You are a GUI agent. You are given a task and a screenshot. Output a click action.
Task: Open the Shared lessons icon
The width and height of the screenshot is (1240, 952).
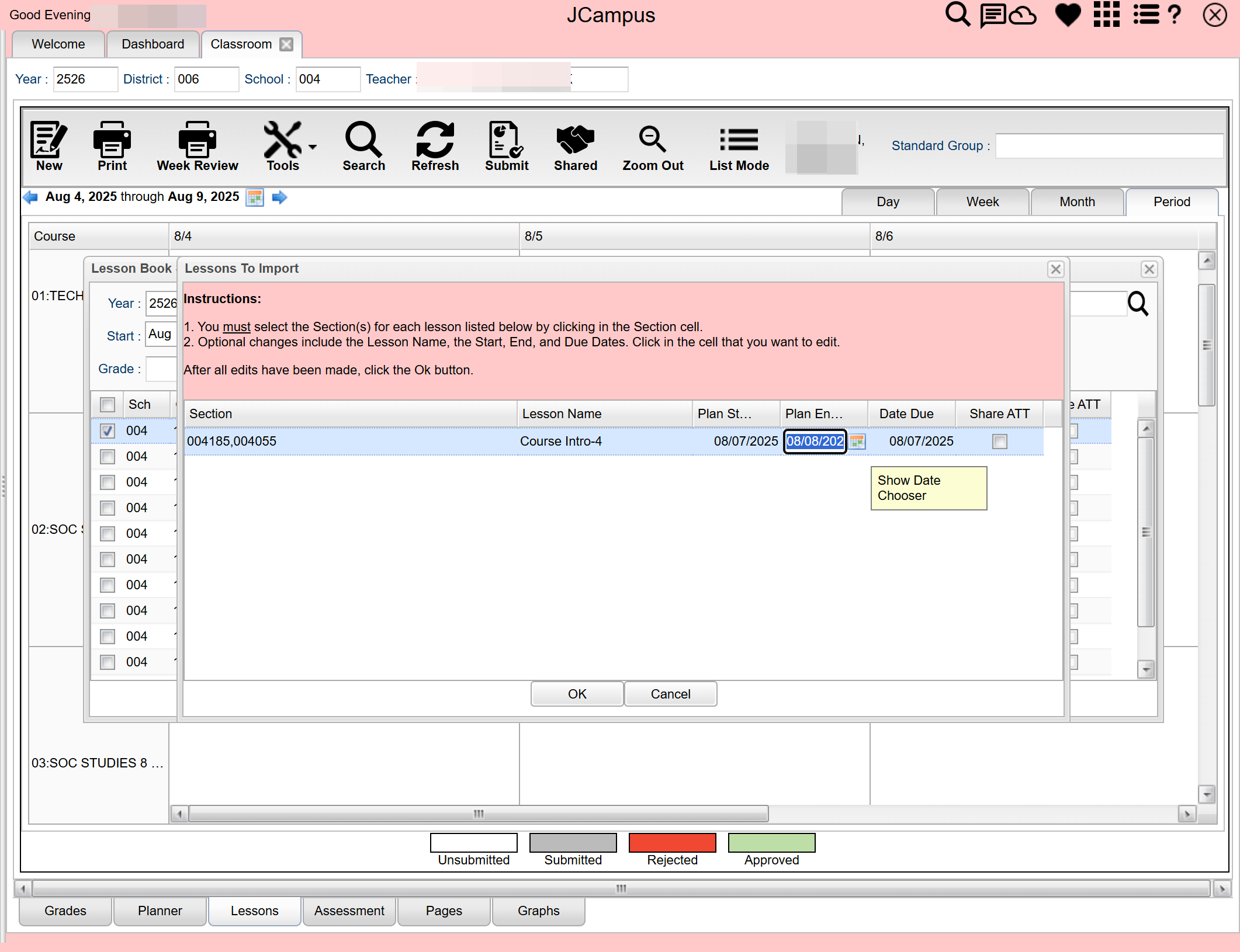pos(576,146)
